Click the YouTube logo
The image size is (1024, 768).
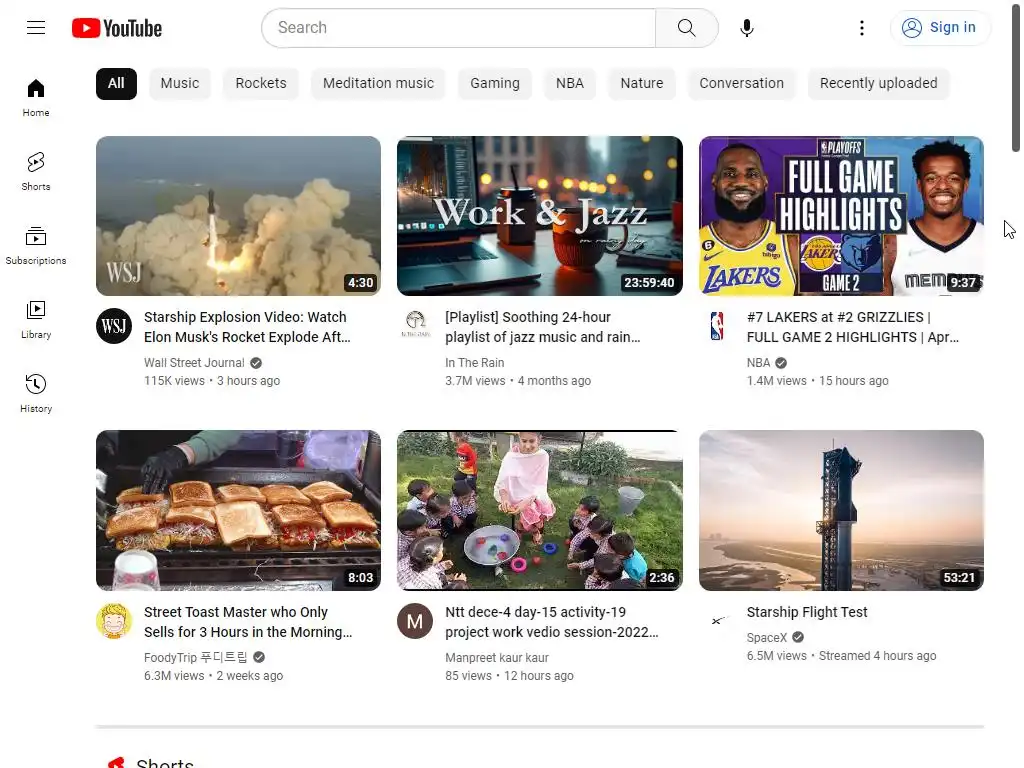click(x=117, y=28)
